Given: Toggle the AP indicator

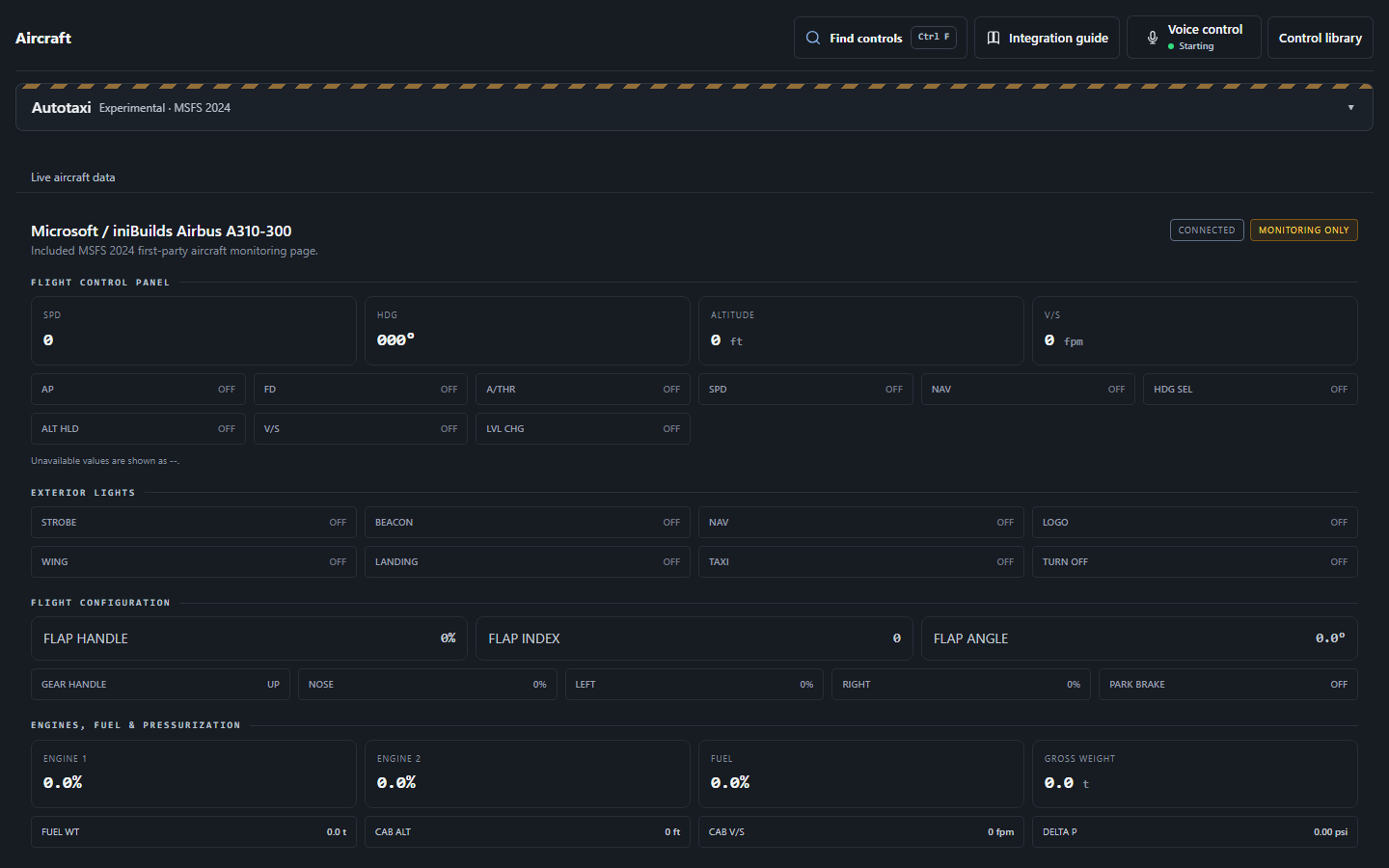Looking at the screenshot, I should [138, 390].
